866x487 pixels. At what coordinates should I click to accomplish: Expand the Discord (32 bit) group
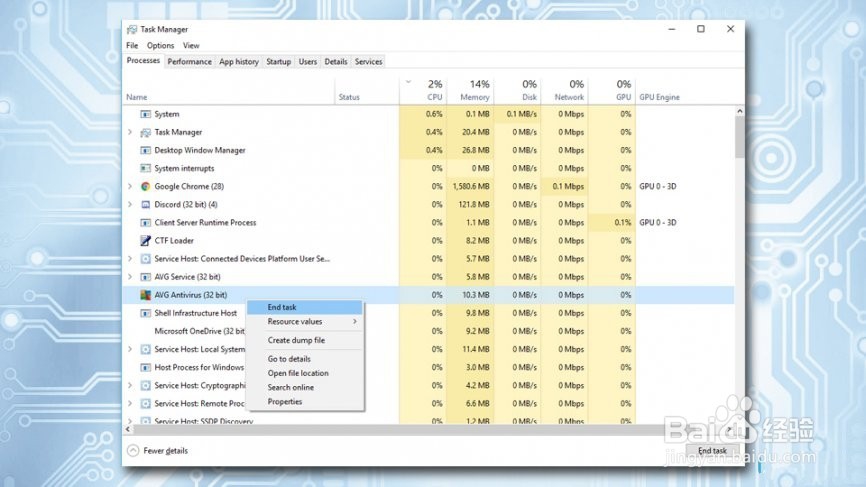click(130, 205)
